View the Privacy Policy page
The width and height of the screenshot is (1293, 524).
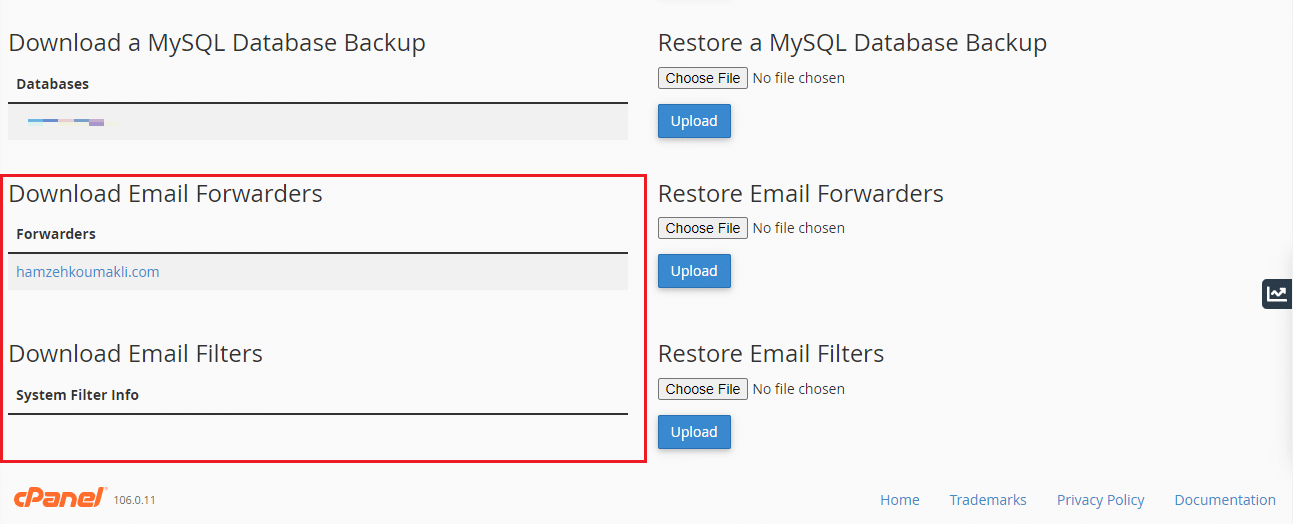1100,500
